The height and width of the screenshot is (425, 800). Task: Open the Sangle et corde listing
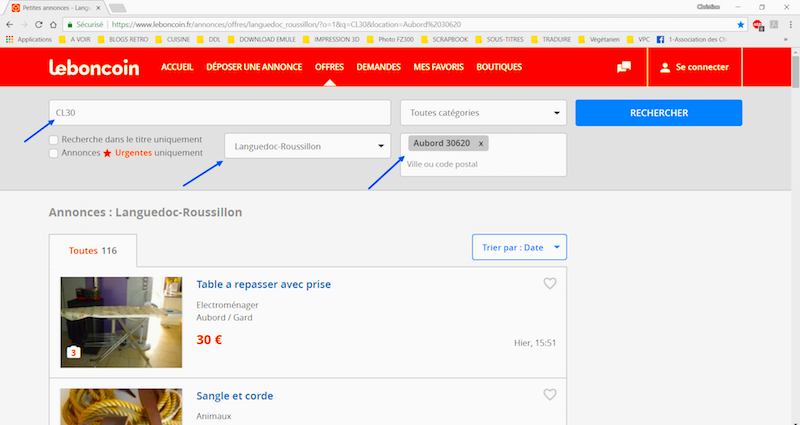(x=235, y=396)
